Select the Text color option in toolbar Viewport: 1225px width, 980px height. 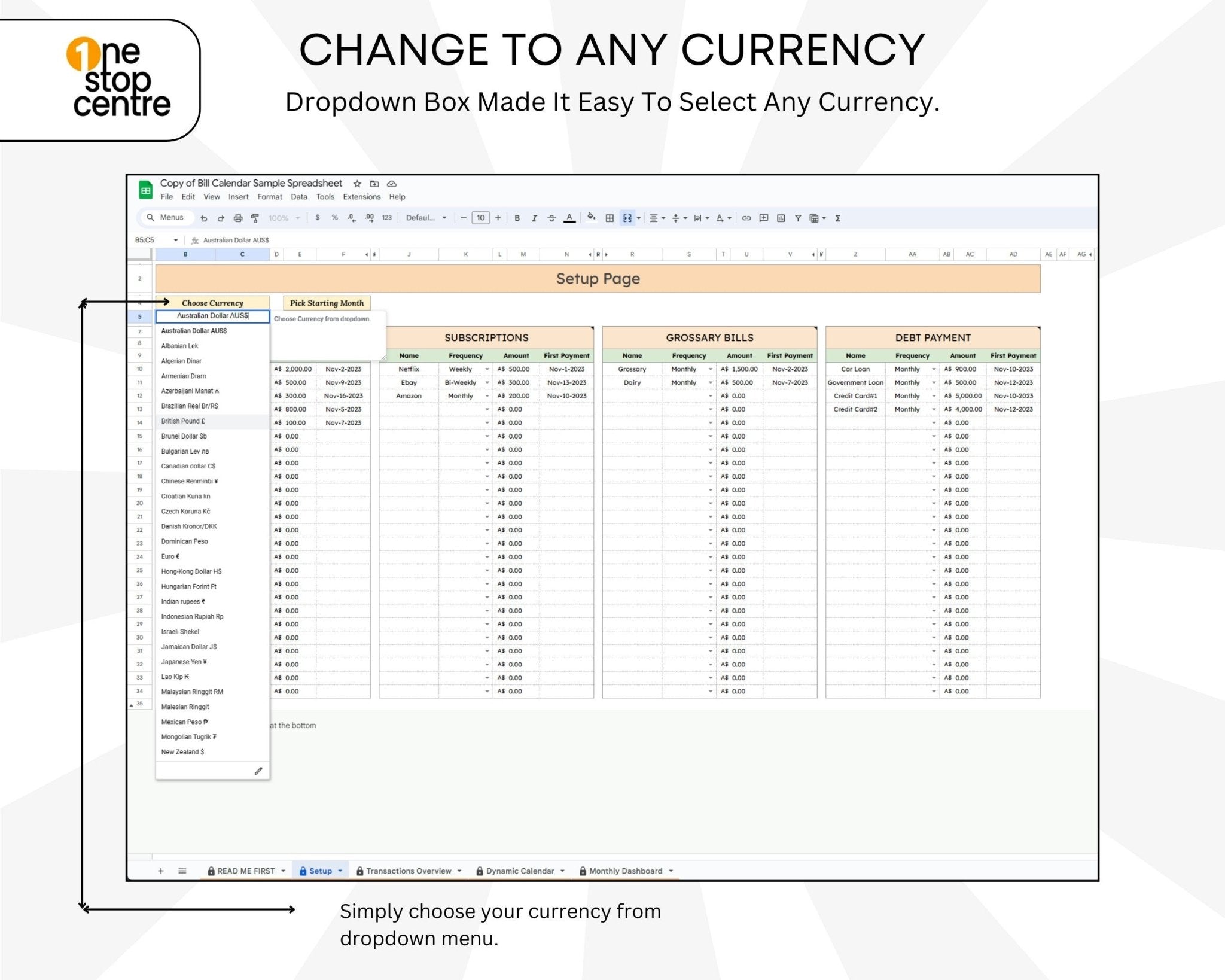[x=569, y=218]
